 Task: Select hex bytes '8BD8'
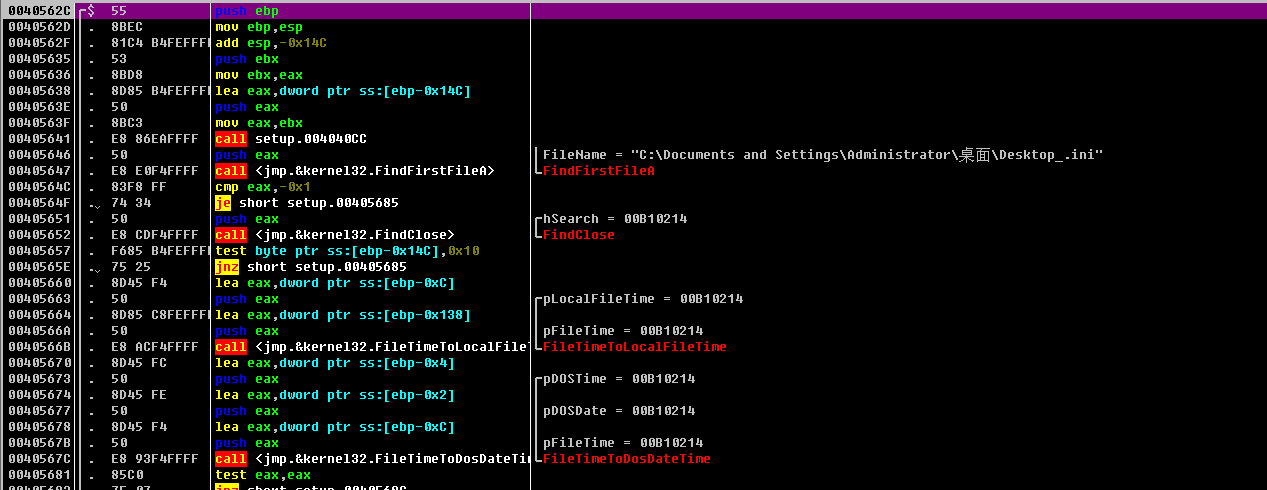[127, 75]
